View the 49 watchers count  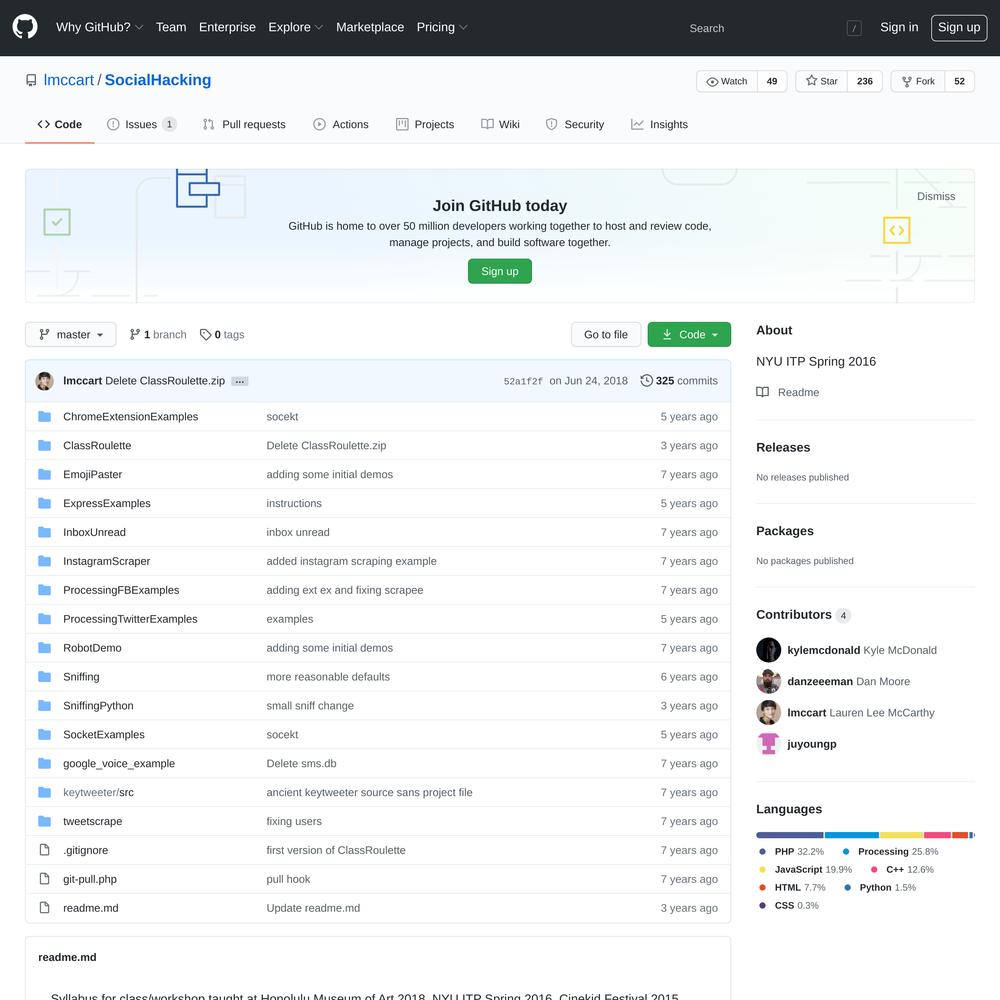pyautogui.click(x=772, y=81)
